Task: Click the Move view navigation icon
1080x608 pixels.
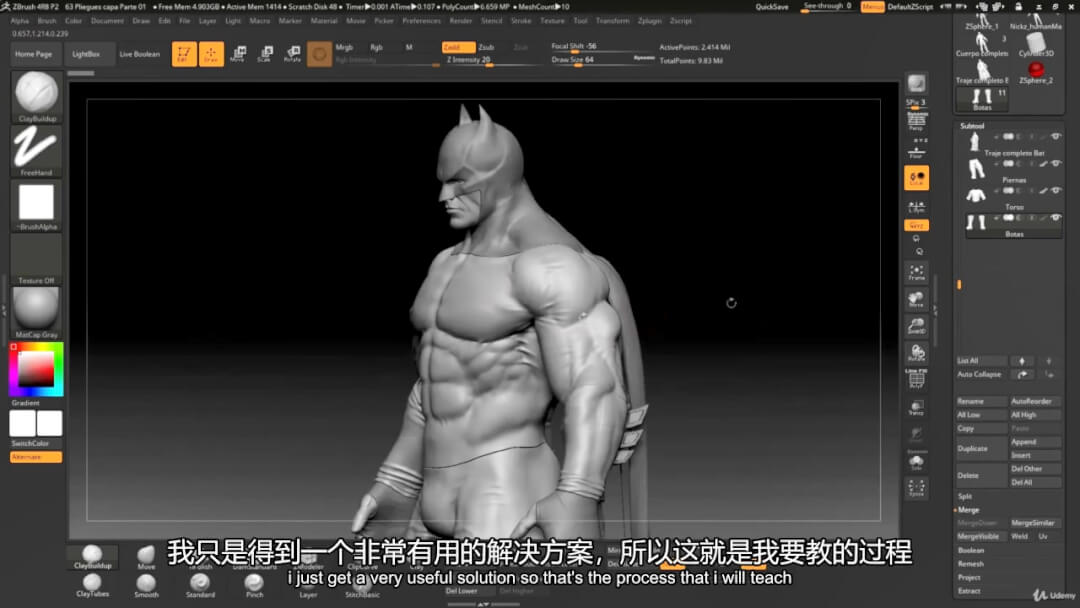Action: 916,300
